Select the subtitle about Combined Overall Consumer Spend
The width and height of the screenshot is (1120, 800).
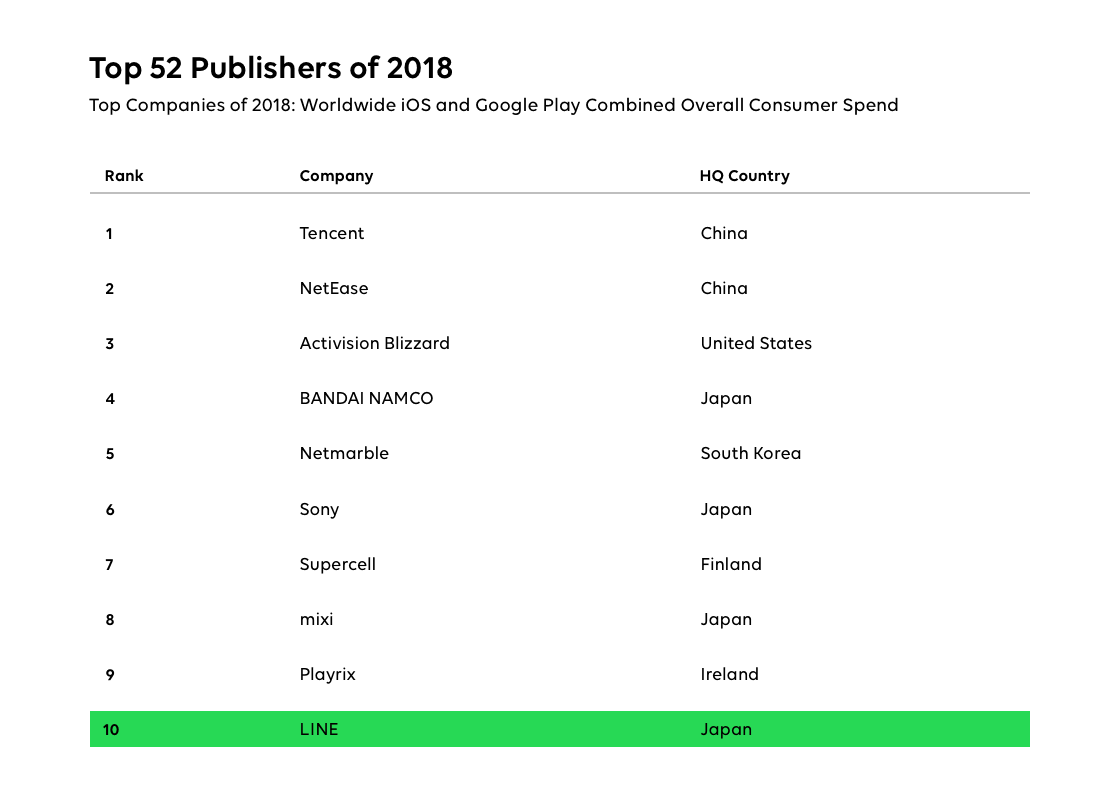tap(493, 105)
